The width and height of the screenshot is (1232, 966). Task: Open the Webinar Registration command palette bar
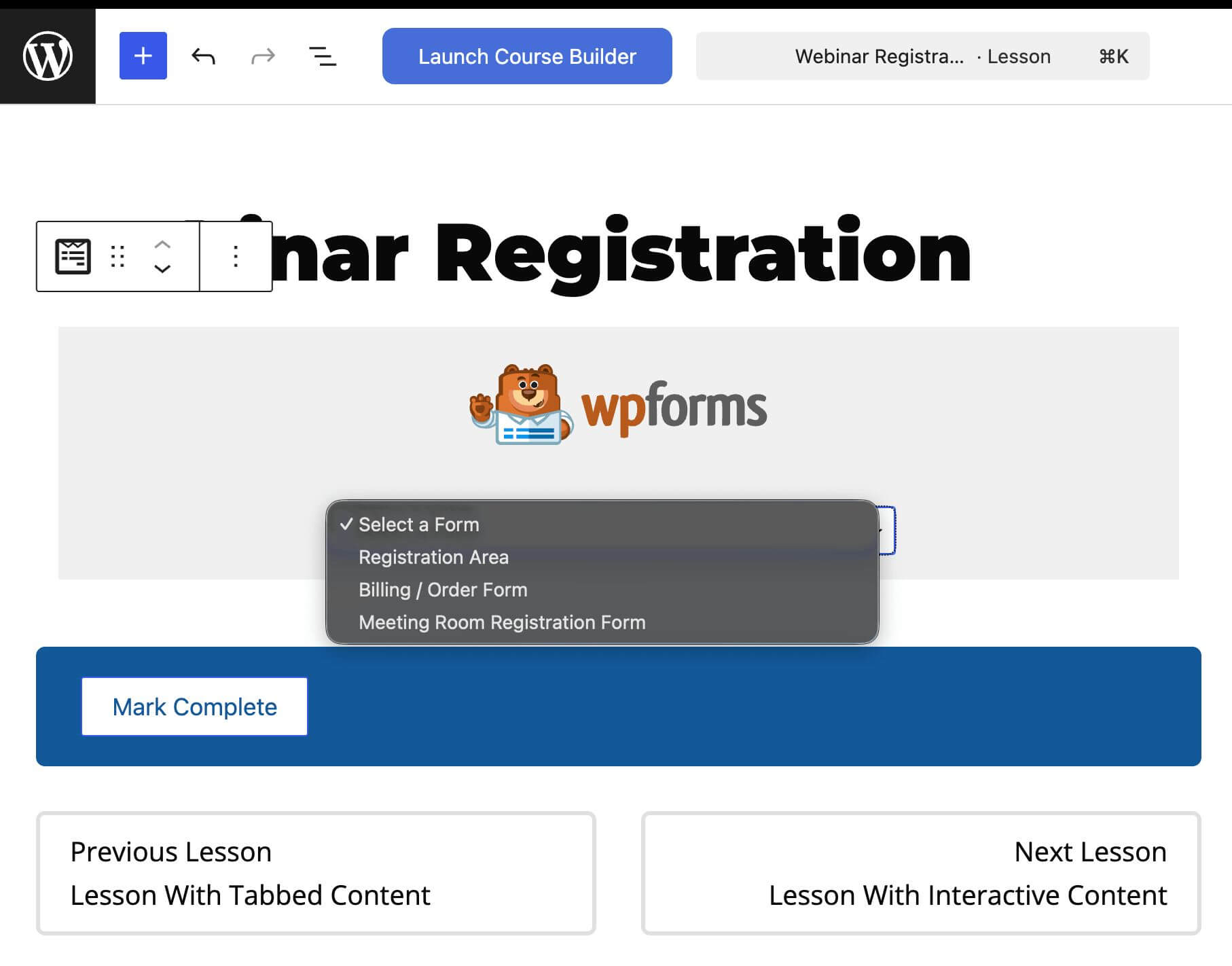coord(922,56)
